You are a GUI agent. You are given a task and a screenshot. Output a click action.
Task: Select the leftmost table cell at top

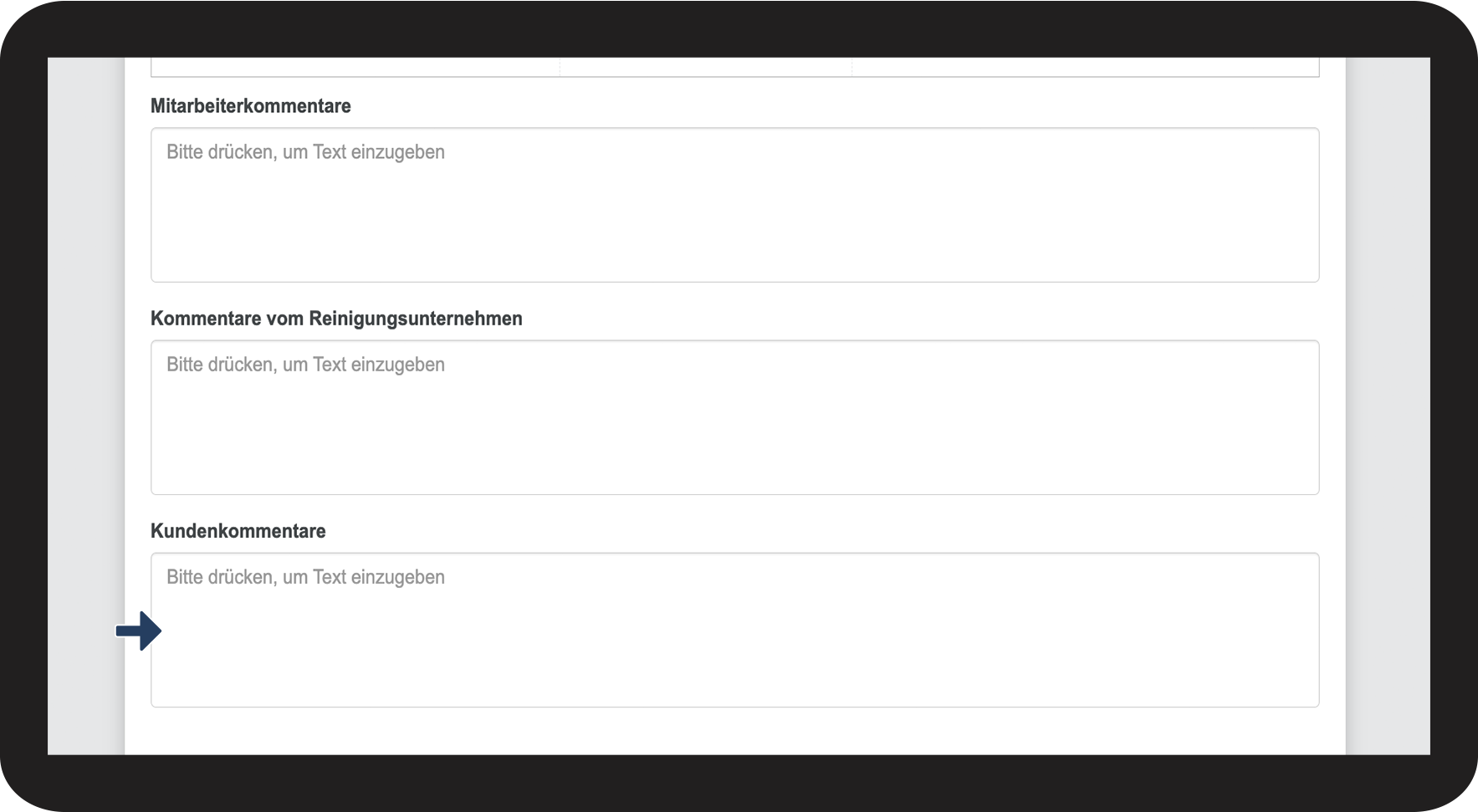click(x=355, y=67)
